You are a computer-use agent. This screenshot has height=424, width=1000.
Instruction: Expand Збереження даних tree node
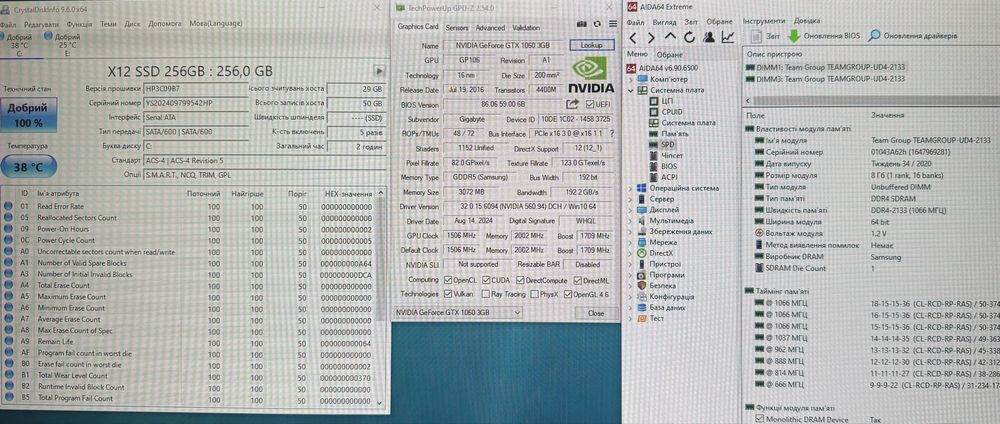coord(631,231)
